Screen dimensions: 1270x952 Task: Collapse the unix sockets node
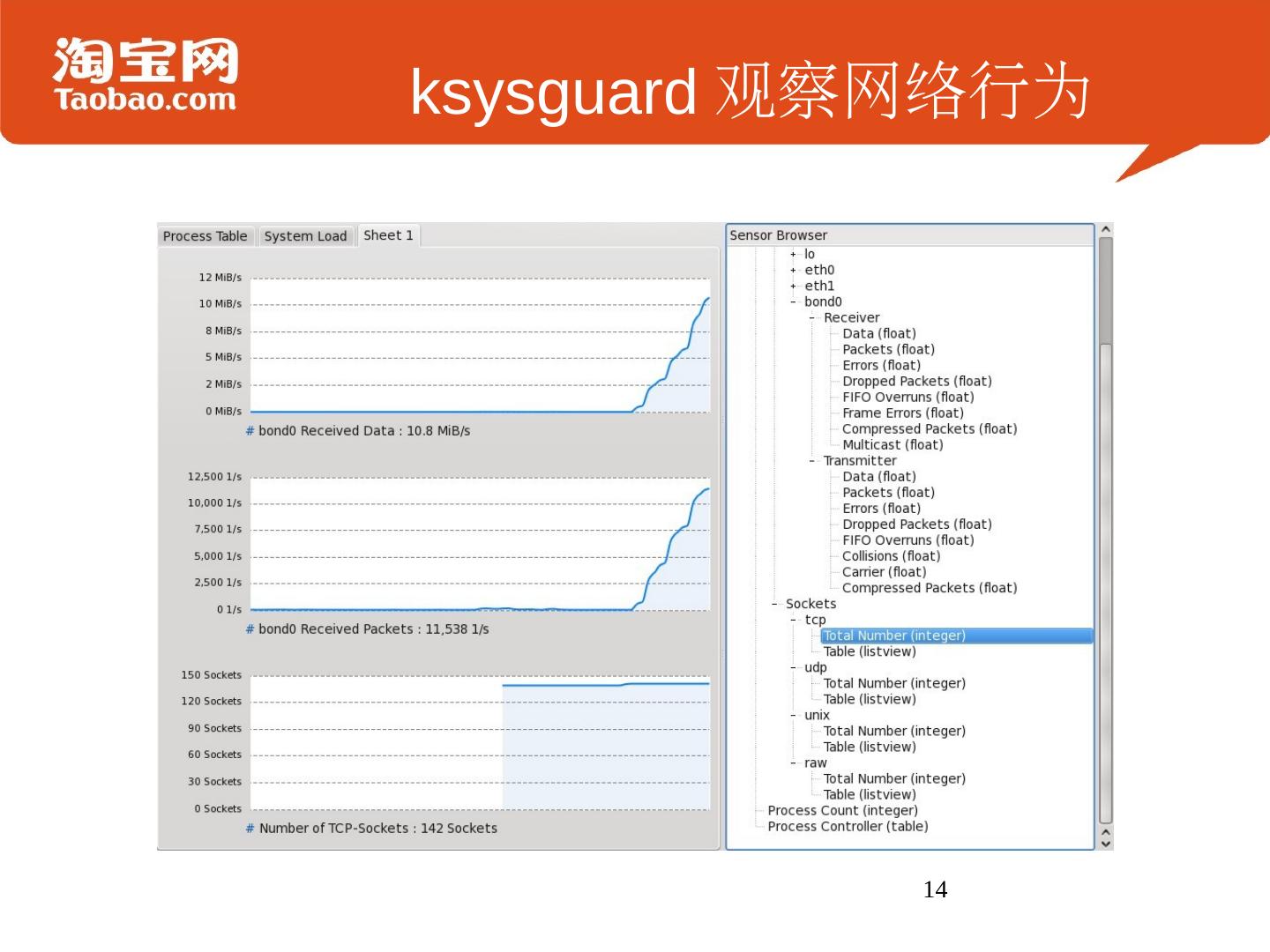(x=793, y=715)
